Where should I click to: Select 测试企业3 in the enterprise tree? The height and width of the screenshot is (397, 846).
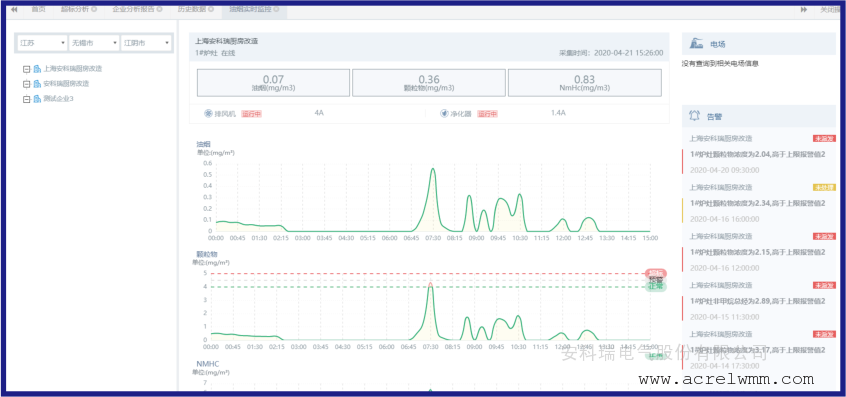(58, 99)
